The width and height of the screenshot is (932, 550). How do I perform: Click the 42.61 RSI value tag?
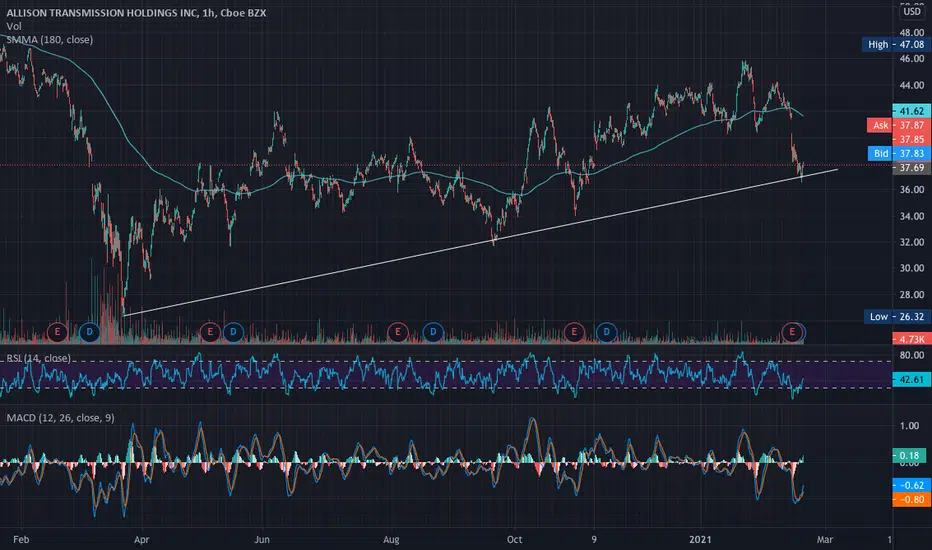click(x=911, y=379)
